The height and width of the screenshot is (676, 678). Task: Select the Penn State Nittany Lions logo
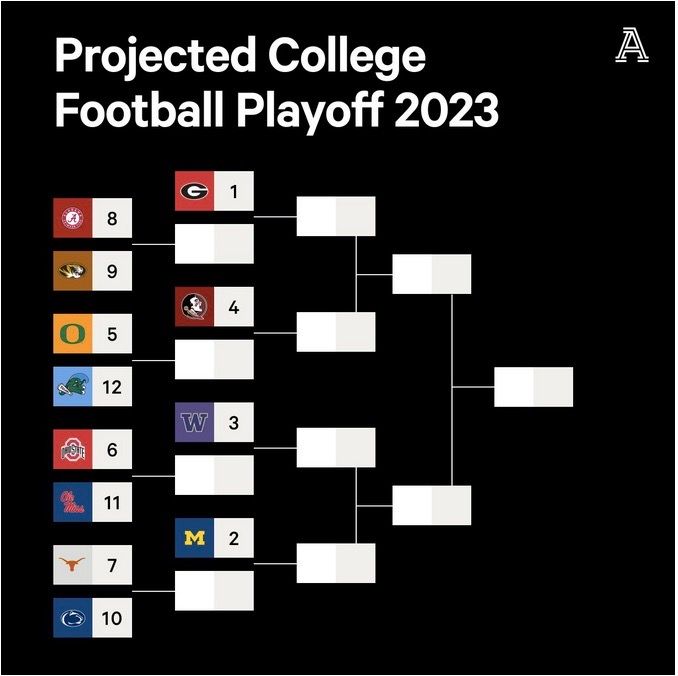(73, 618)
